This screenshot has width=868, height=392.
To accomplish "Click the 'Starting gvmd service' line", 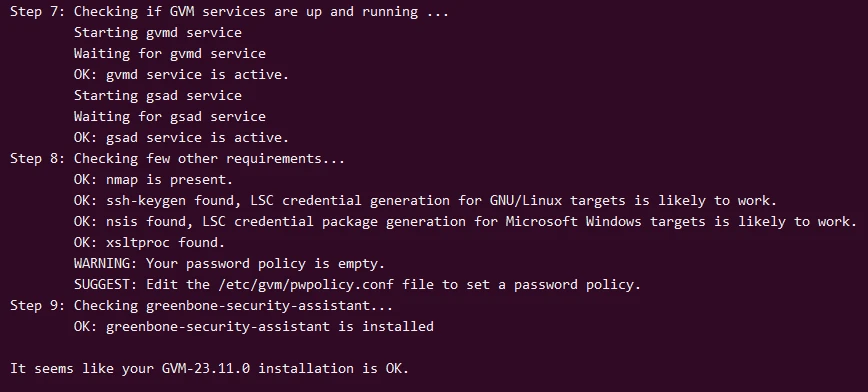I will [158, 33].
